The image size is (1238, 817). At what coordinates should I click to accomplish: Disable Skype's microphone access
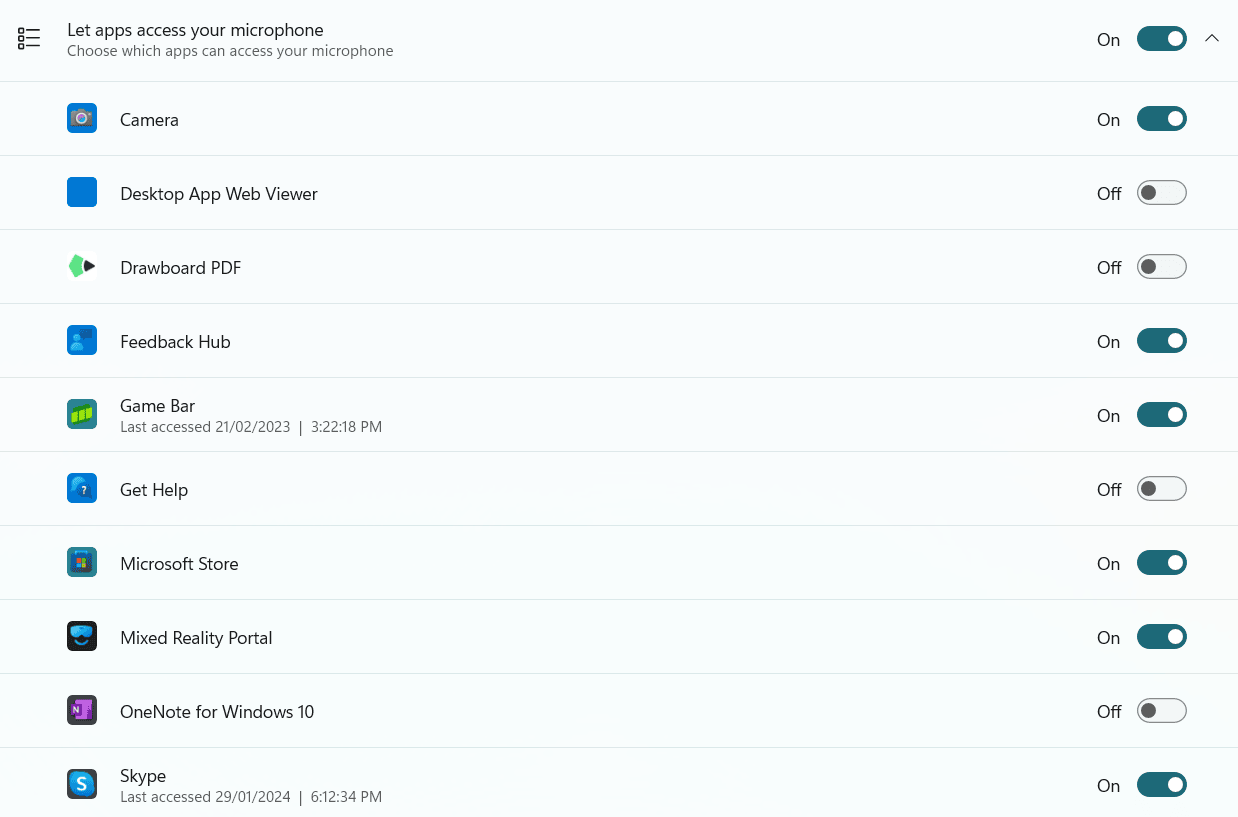tap(1161, 784)
